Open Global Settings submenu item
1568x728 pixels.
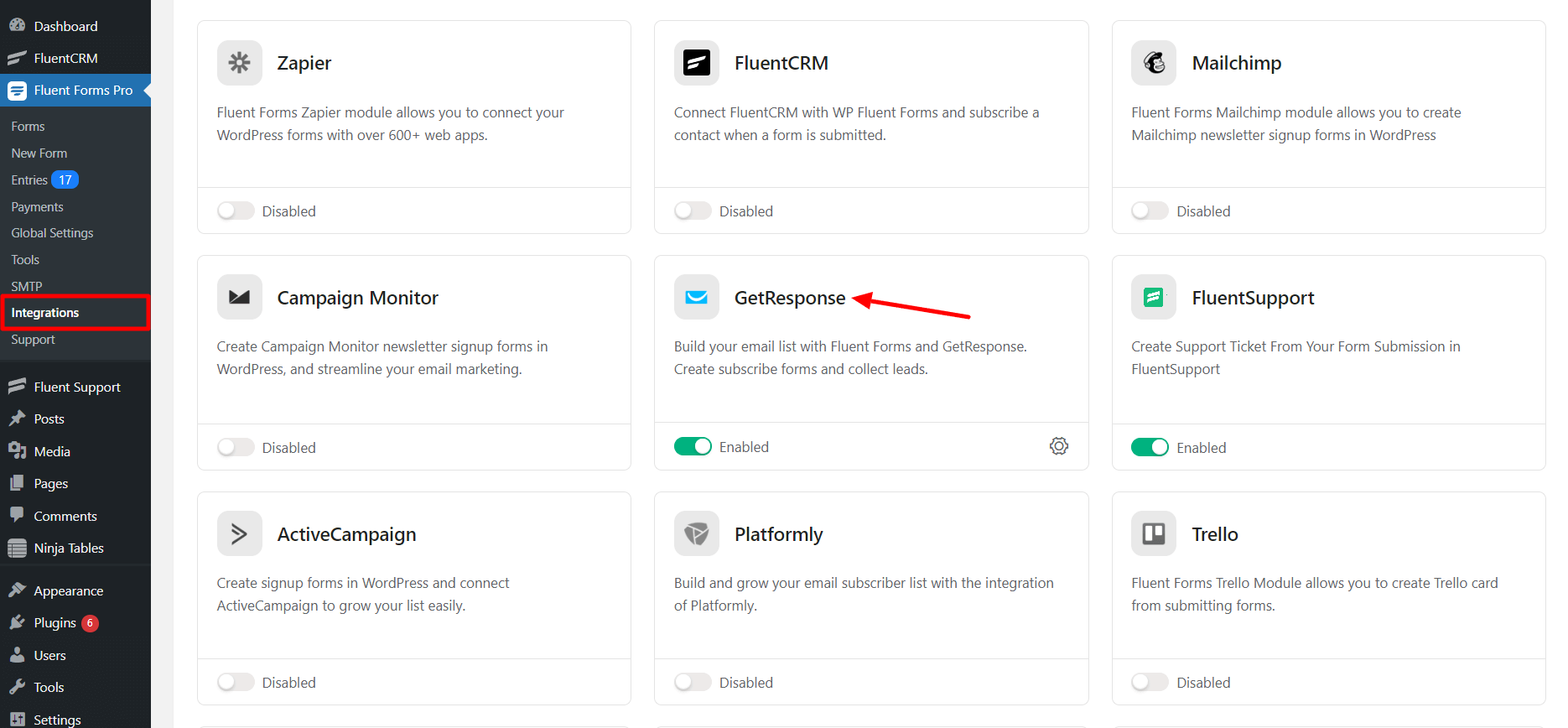point(52,233)
